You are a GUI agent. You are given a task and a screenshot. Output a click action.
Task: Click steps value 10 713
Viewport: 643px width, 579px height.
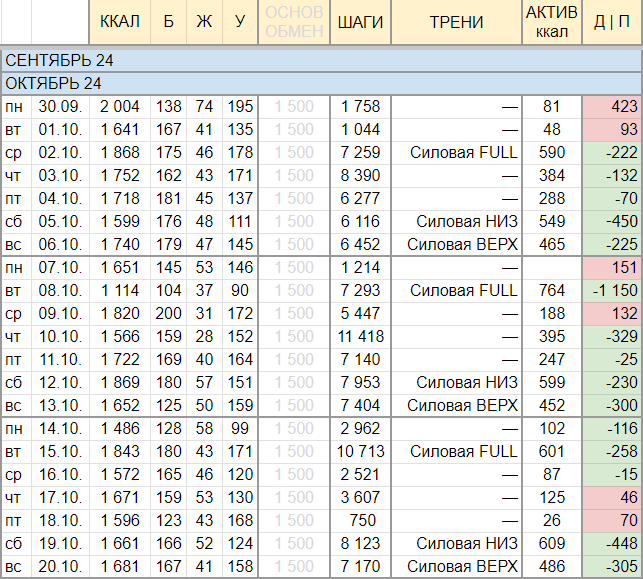click(360, 452)
